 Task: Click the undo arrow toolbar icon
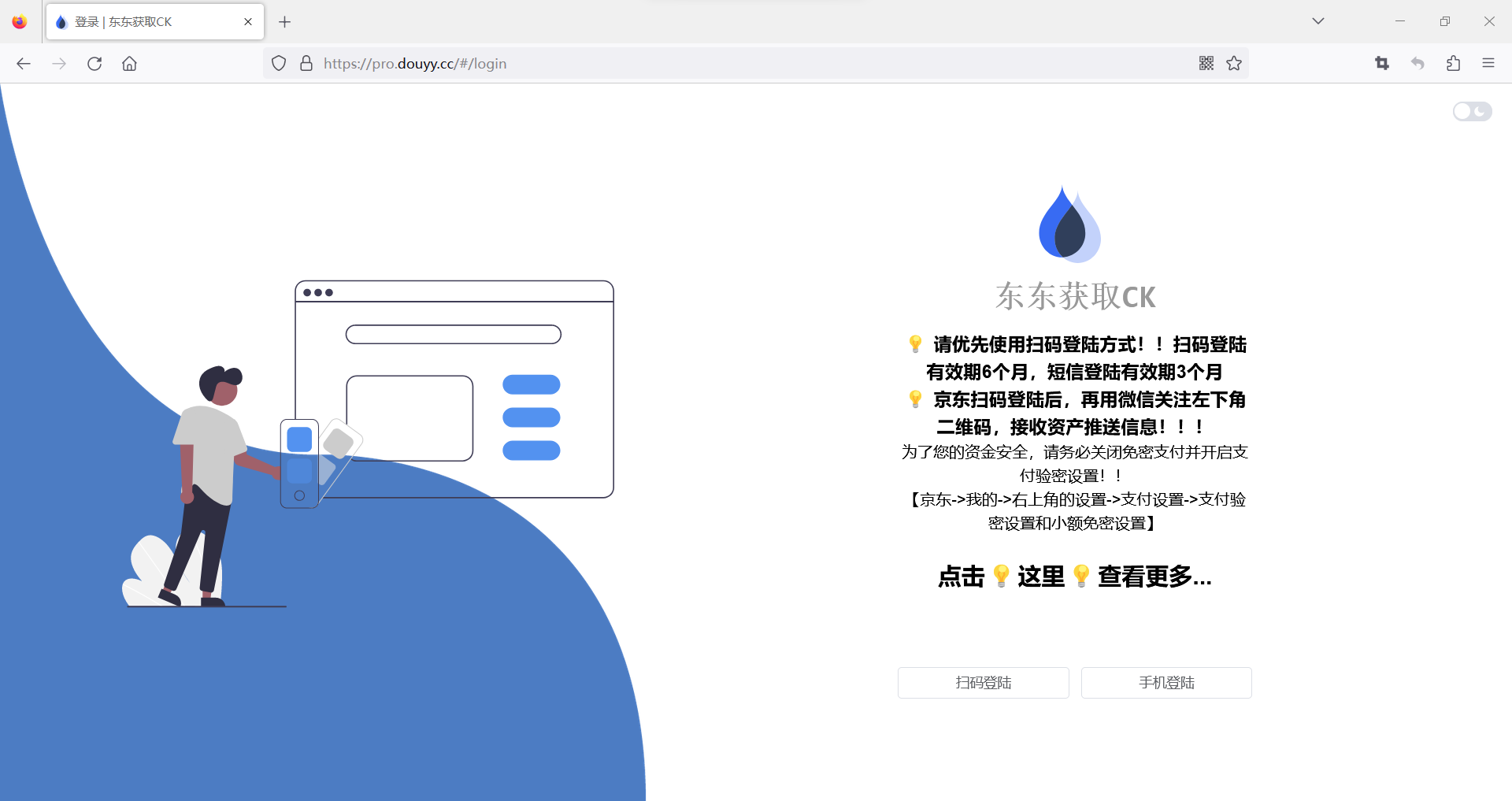coord(1417,64)
